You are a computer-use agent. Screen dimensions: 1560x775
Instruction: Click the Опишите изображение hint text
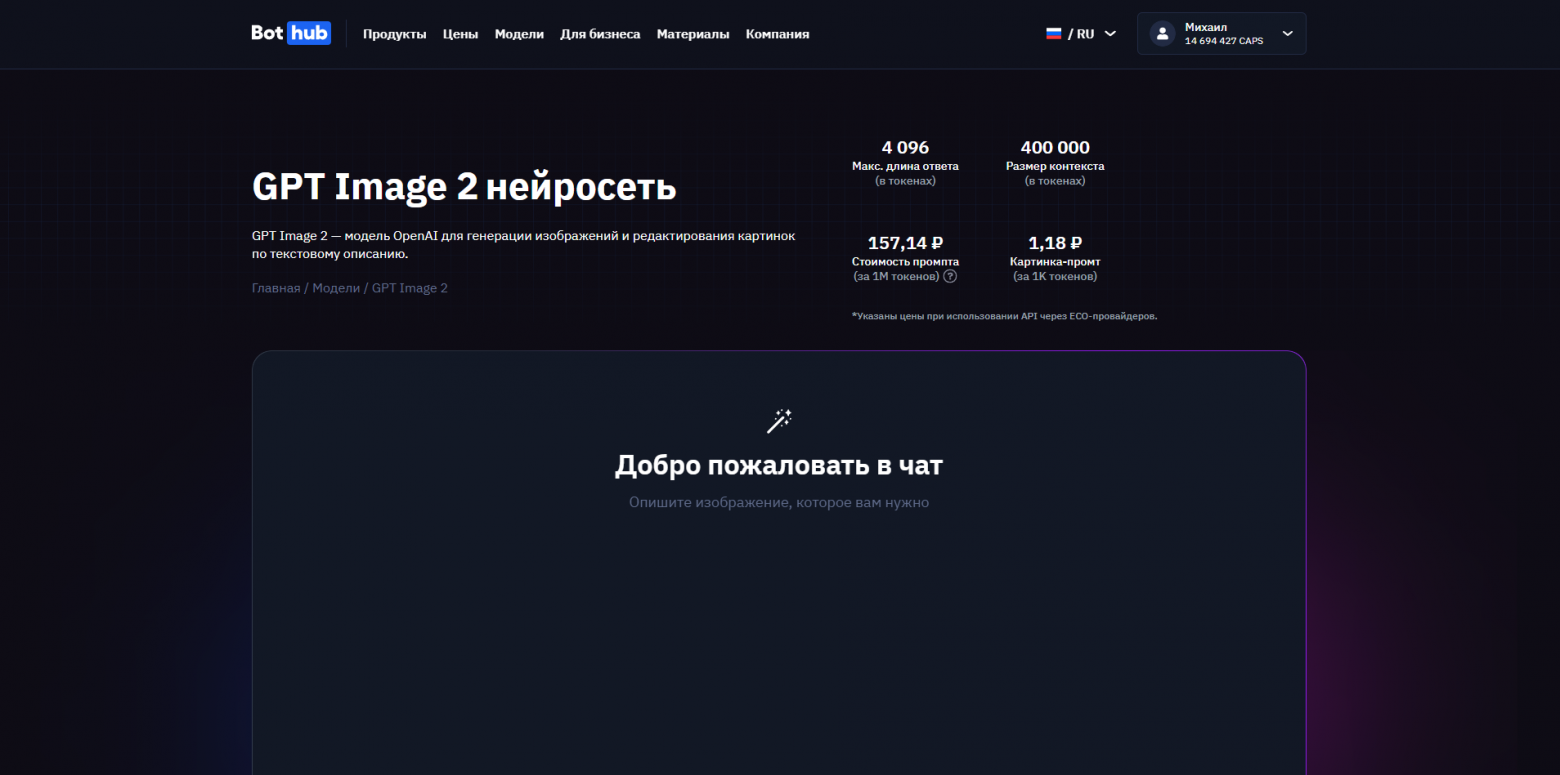click(x=779, y=502)
